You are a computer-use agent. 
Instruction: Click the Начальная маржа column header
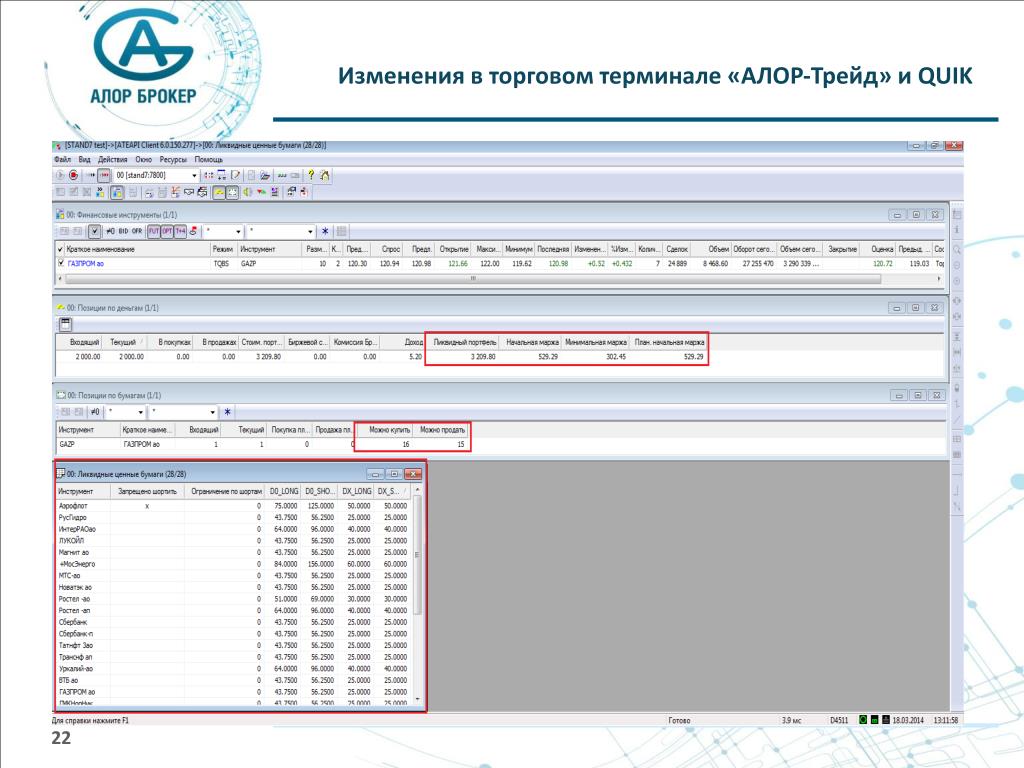click(x=532, y=342)
